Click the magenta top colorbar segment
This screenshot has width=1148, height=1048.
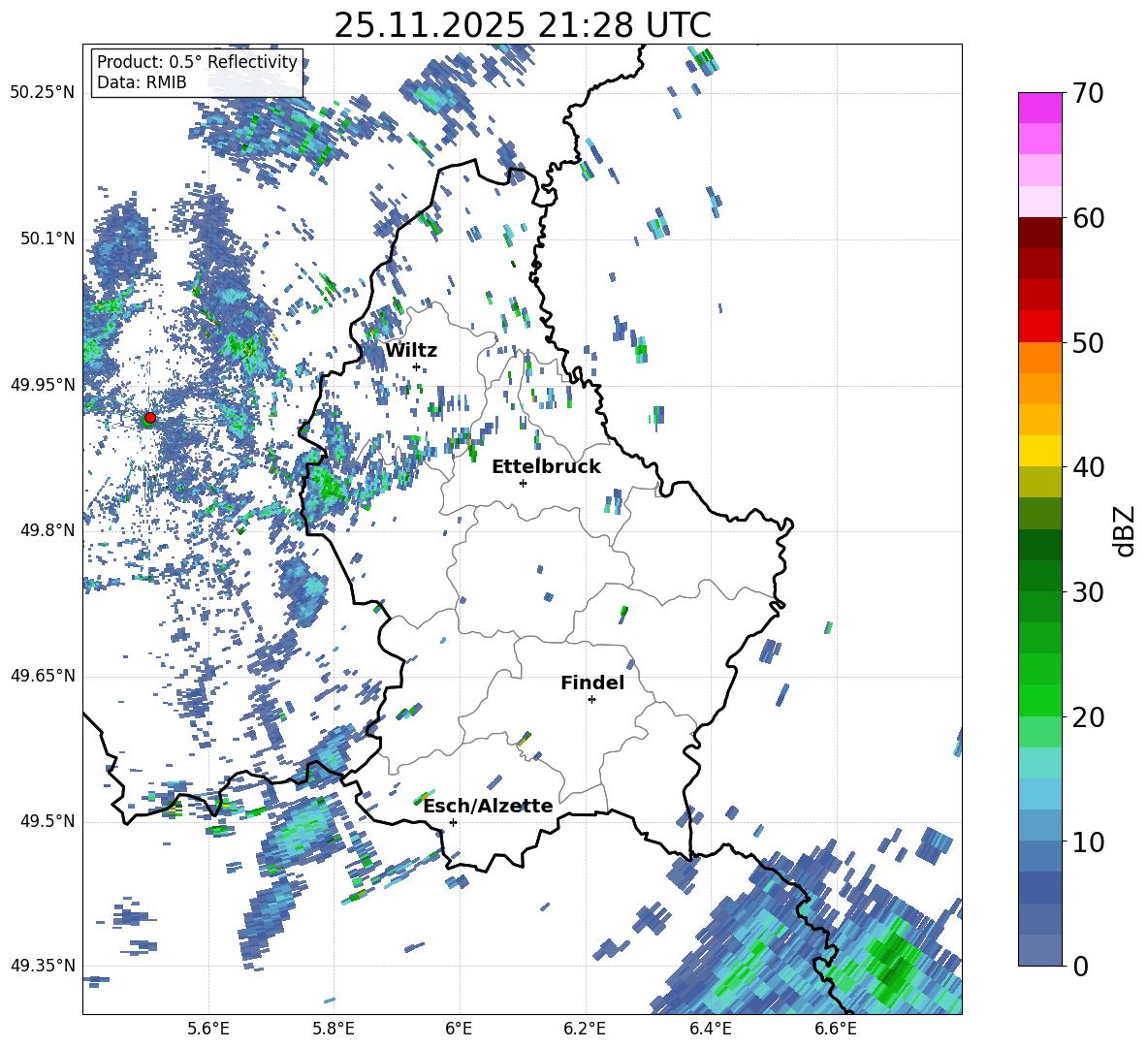point(1039,108)
